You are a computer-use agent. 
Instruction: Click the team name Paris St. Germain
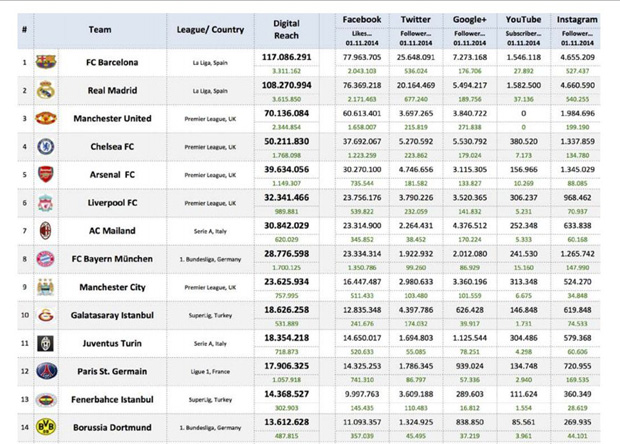coord(112,372)
